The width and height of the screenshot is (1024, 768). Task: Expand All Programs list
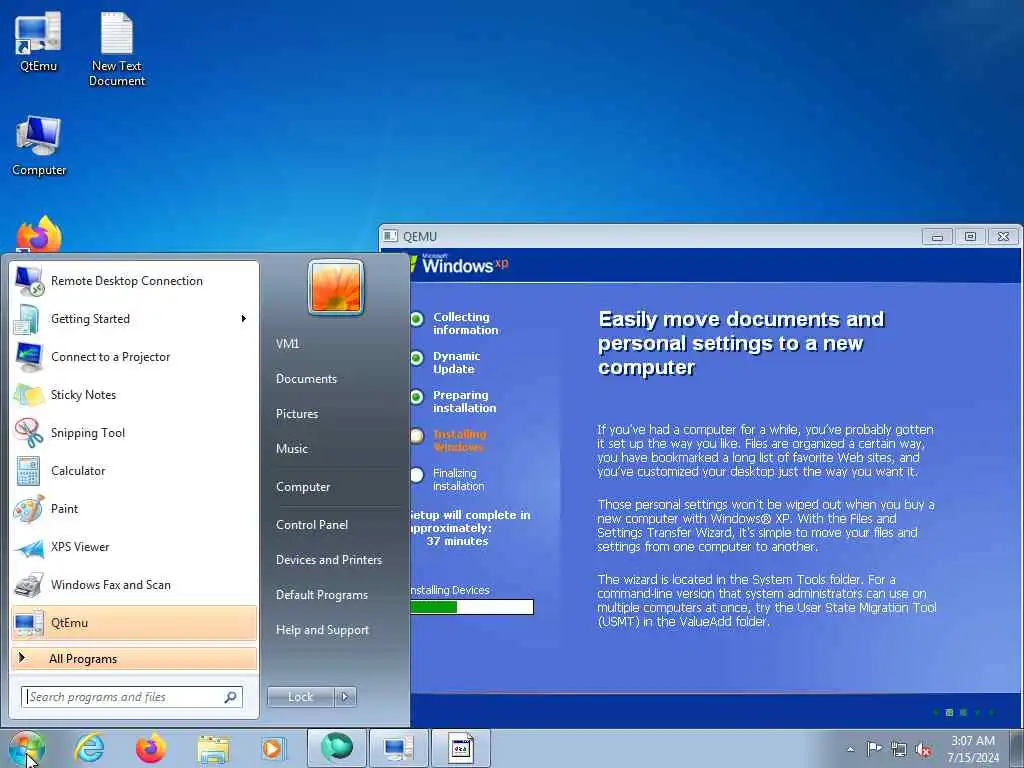[134, 659]
